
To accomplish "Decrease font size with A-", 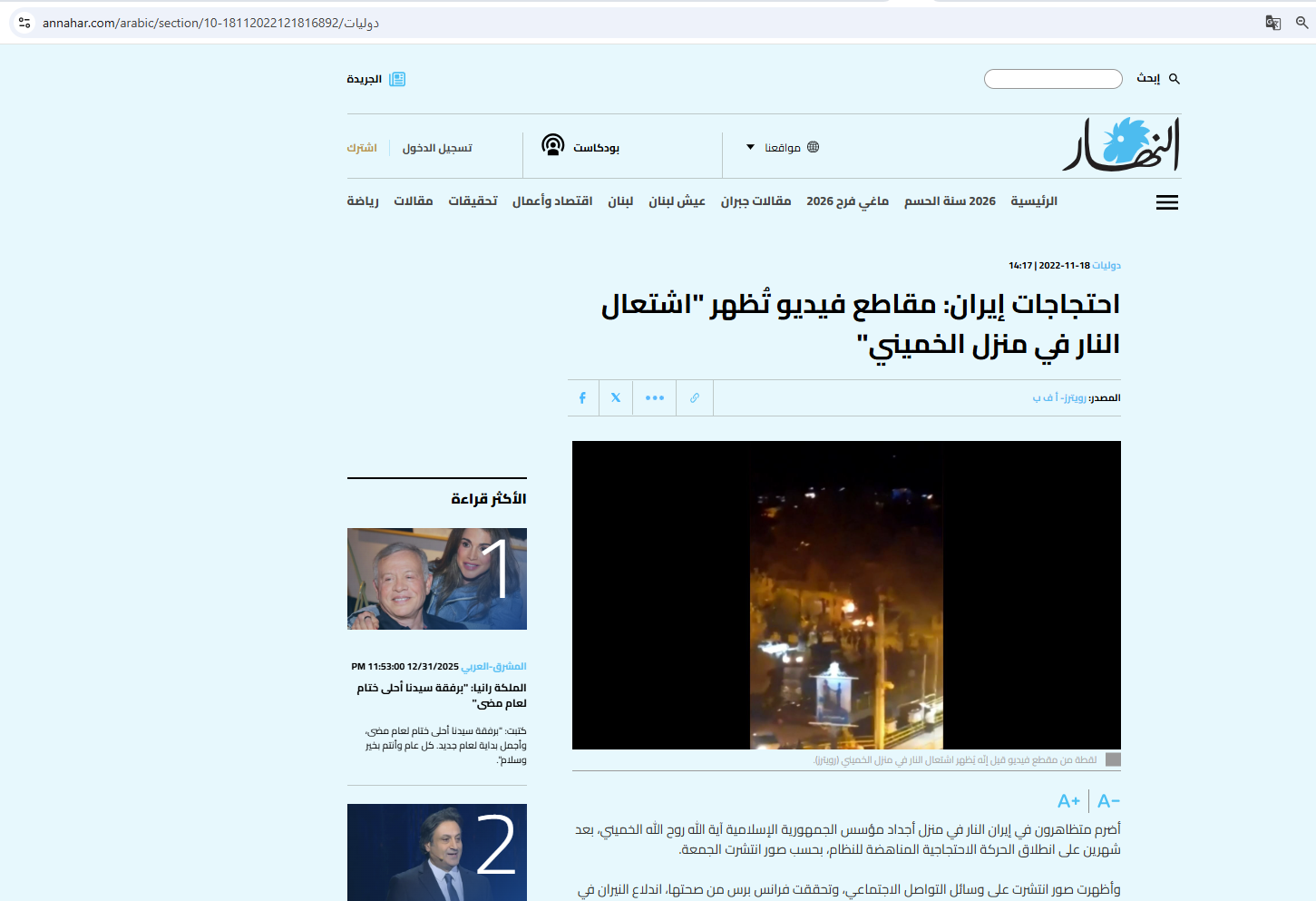I will pyautogui.click(x=1108, y=801).
